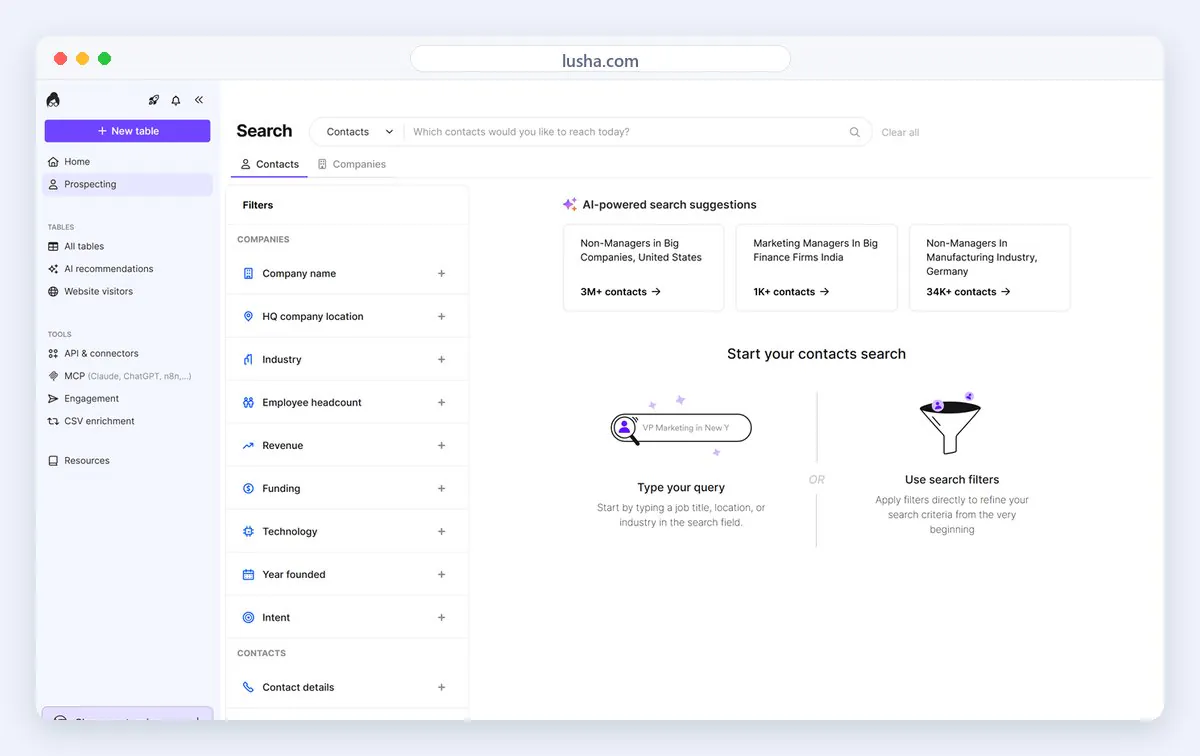This screenshot has height=756, width=1200.
Task: Click the Industry filter icon
Action: pyautogui.click(x=248, y=359)
